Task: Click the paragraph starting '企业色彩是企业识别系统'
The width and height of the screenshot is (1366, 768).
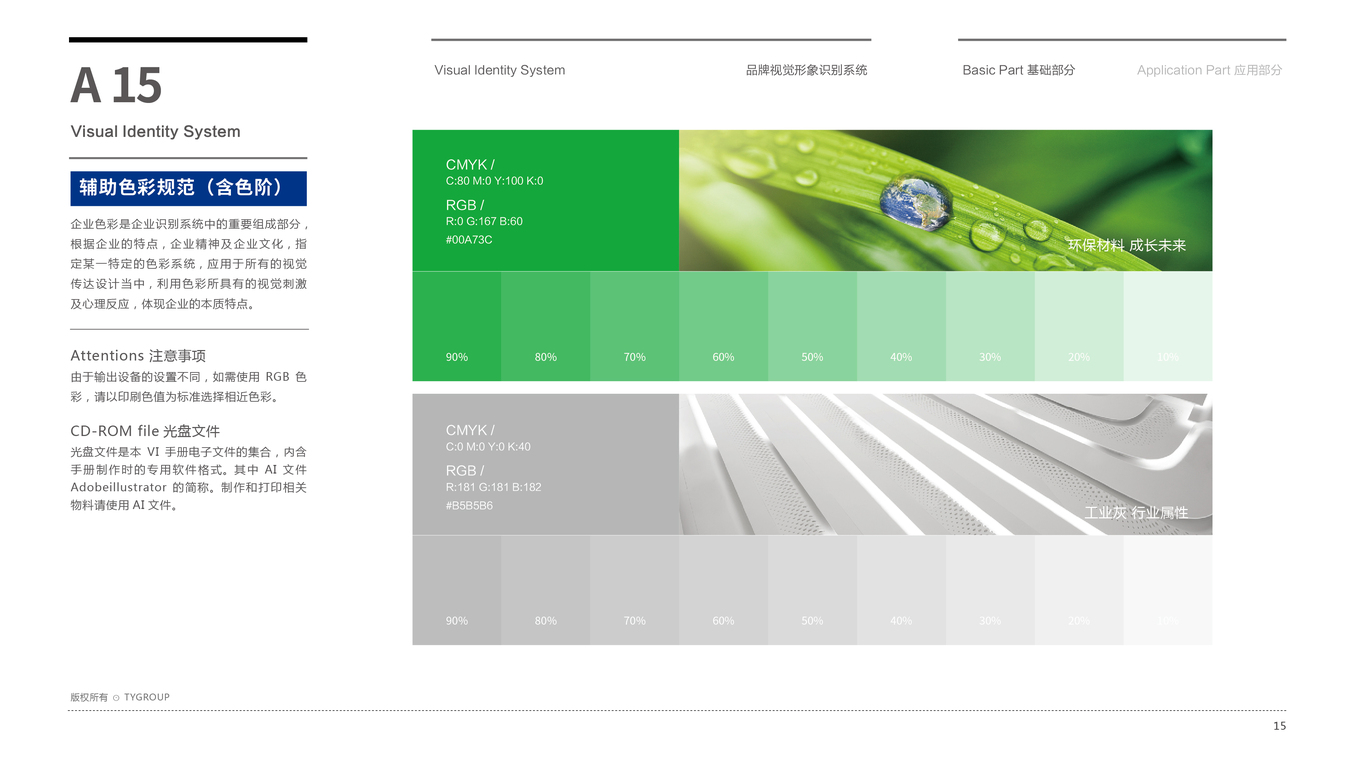Action: coord(189,264)
